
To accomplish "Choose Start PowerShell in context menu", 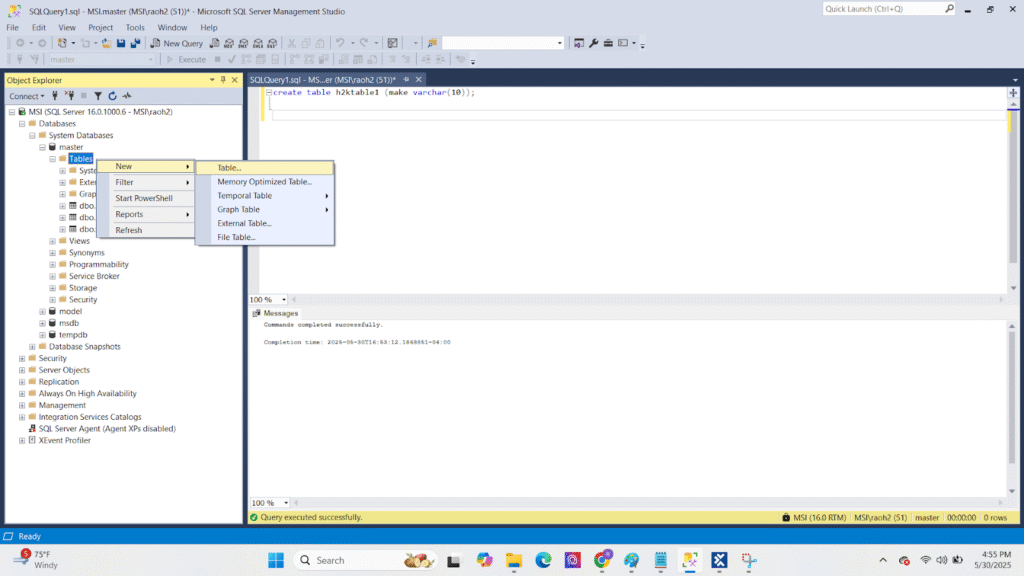I will (x=143, y=198).
